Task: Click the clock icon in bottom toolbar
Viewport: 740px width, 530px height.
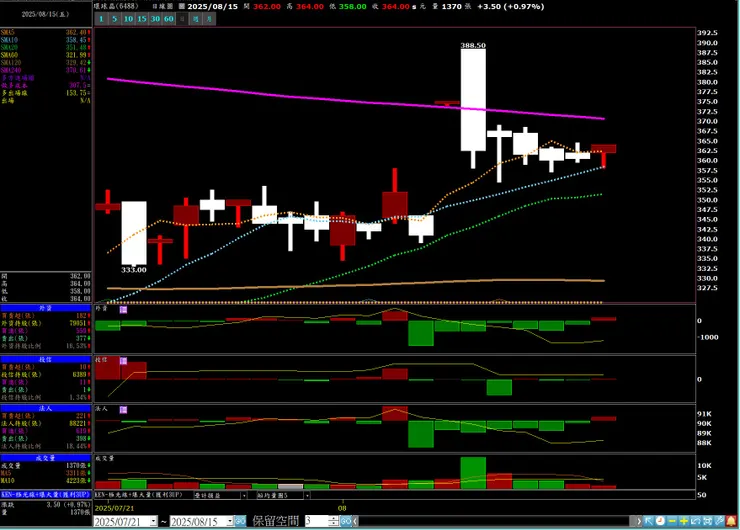Action: (x=660, y=521)
